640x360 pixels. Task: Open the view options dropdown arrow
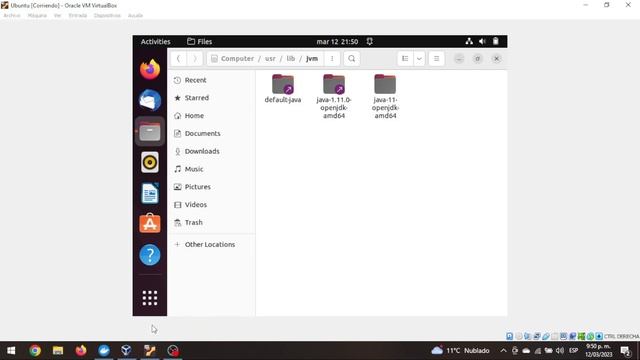pyautogui.click(x=419, y=59)
